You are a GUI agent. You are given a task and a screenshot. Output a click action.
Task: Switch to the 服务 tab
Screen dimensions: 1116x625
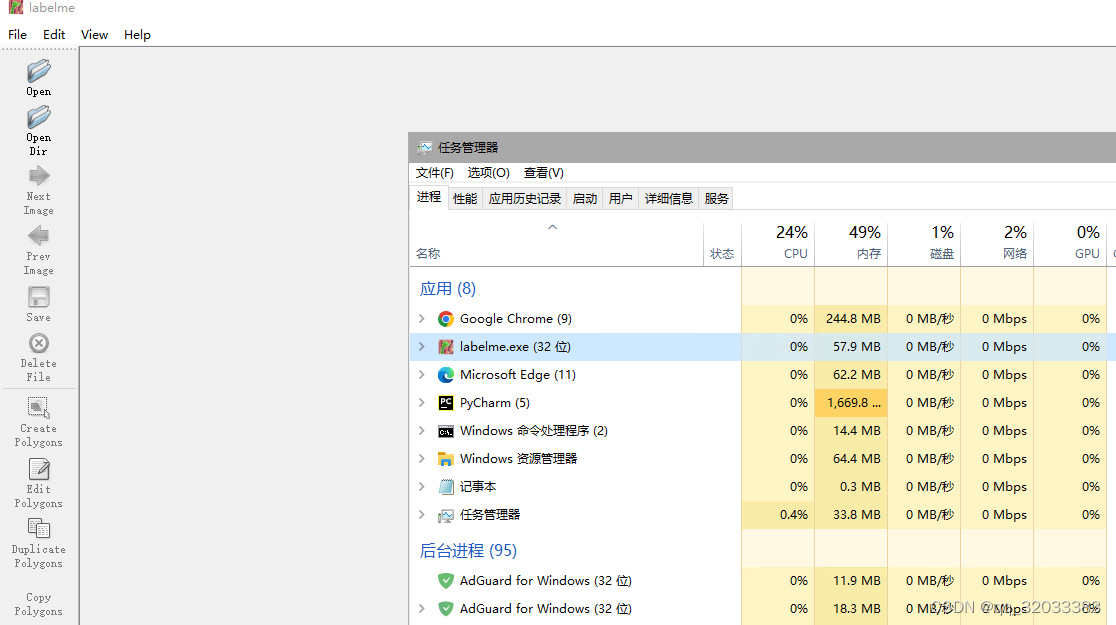[x=716, y=199]
